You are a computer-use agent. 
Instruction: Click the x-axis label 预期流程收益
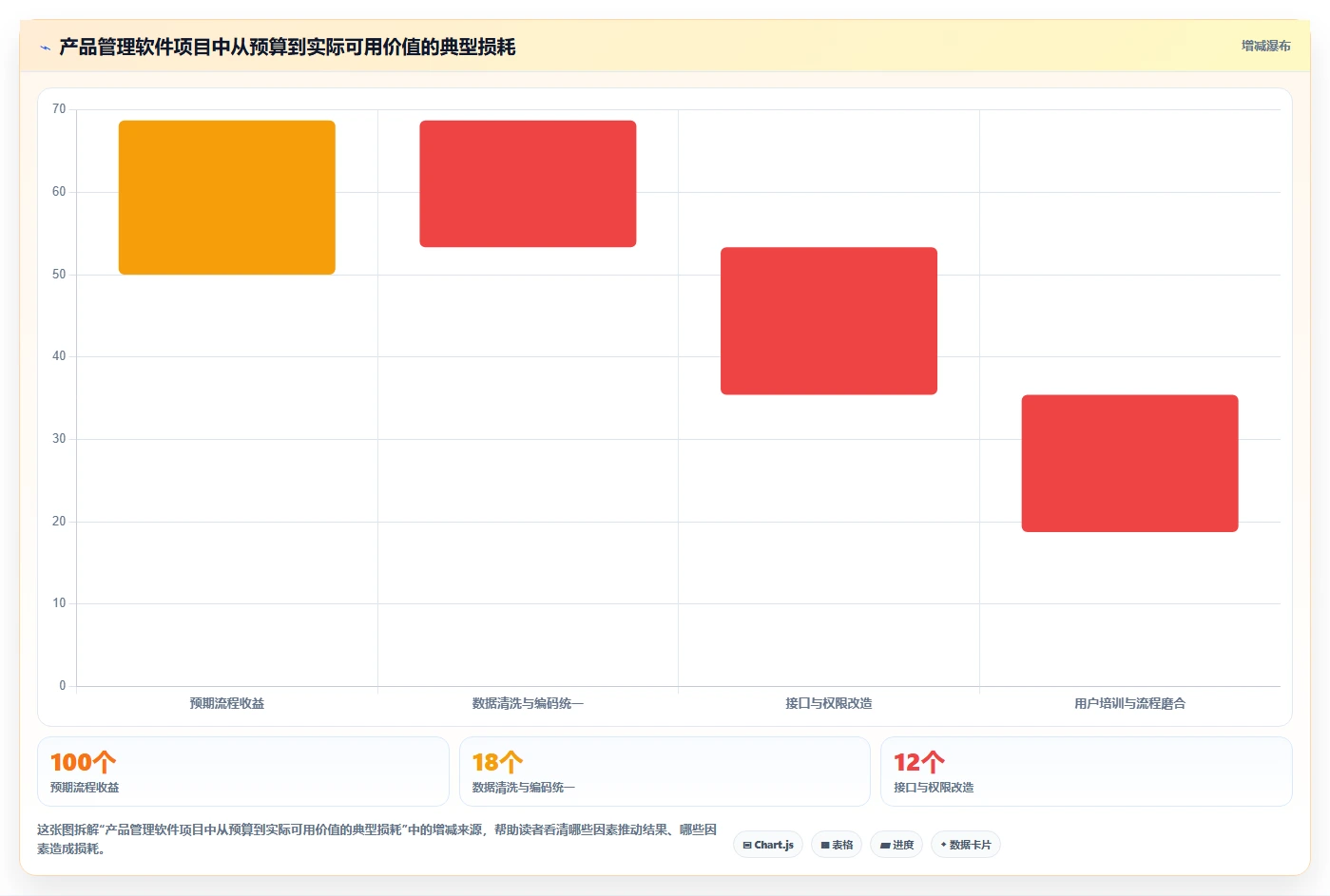click(x=227, y=703)
